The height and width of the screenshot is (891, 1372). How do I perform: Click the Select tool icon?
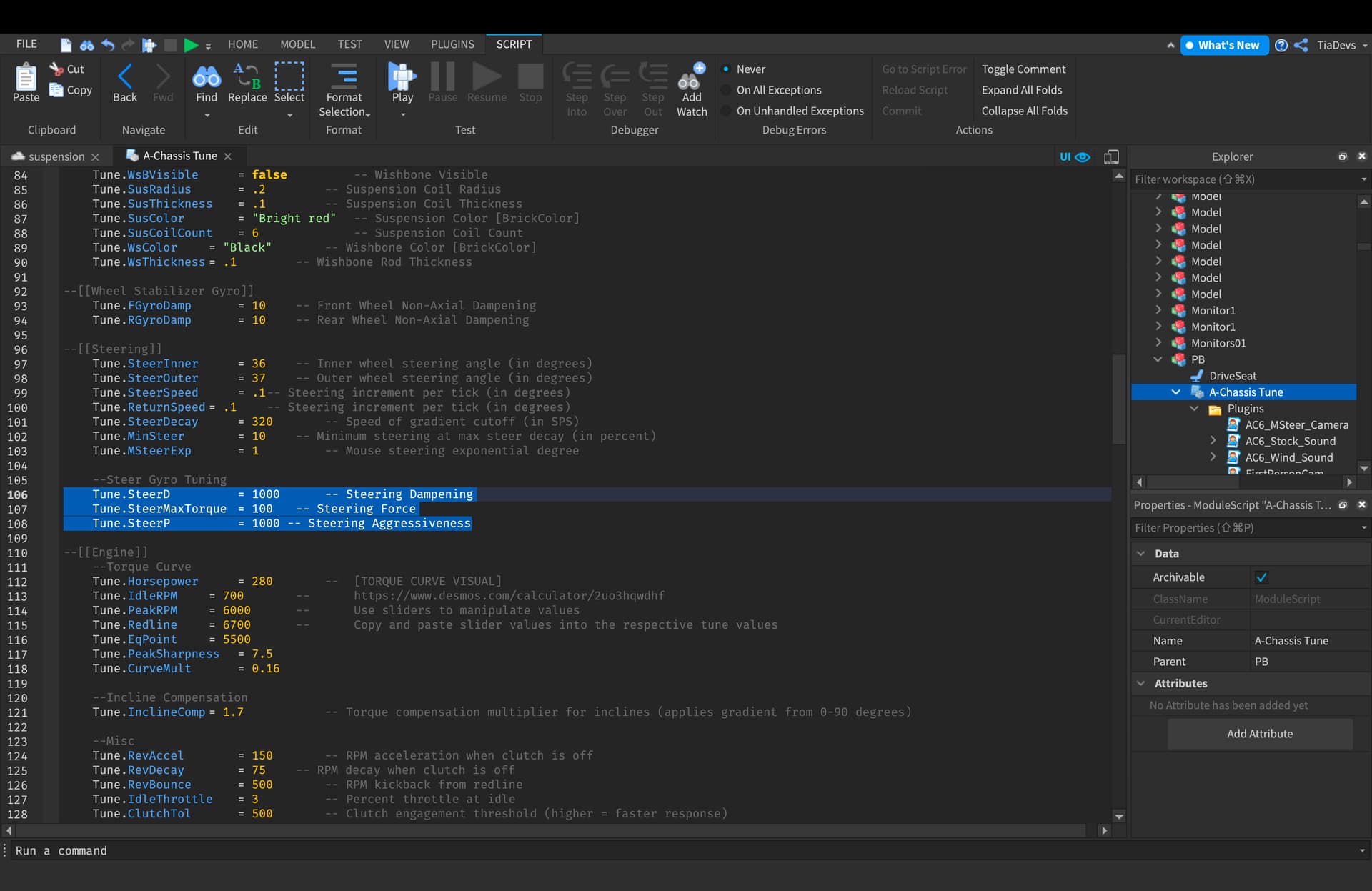tap(289, 76)
